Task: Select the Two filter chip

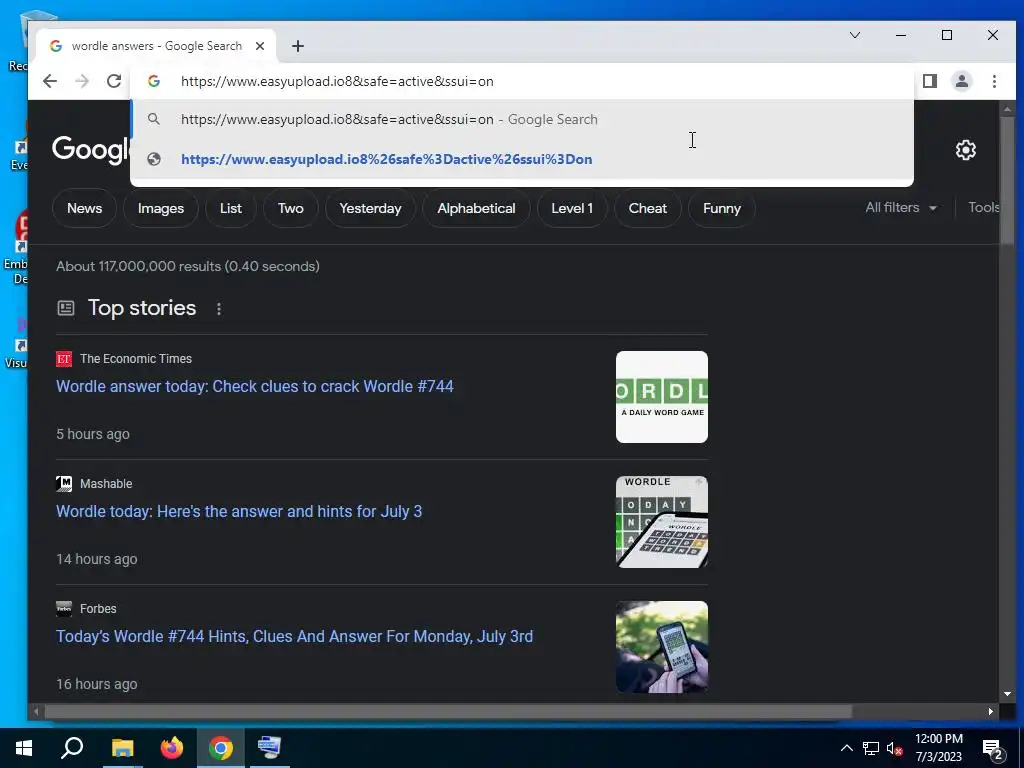Action: click(x=291, y=208)
